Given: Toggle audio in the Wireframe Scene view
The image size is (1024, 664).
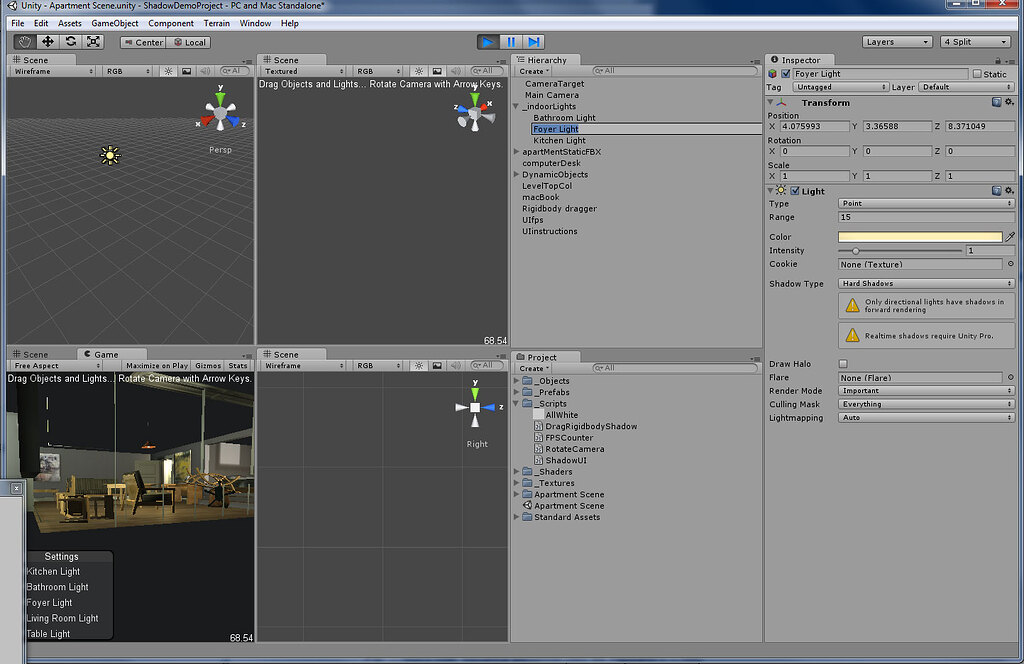Looking at the screenshot, I should point(205,70).
